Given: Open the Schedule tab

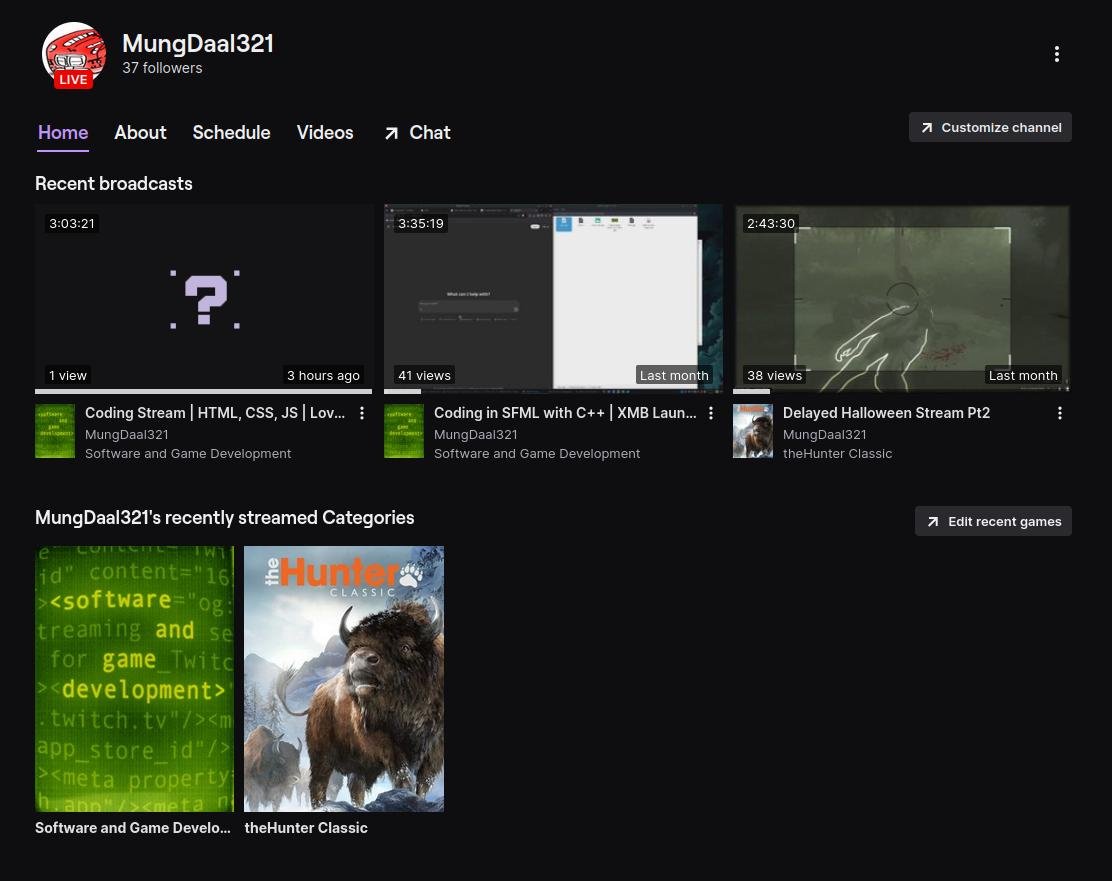Looking at the screenshot, I should 231,133.
